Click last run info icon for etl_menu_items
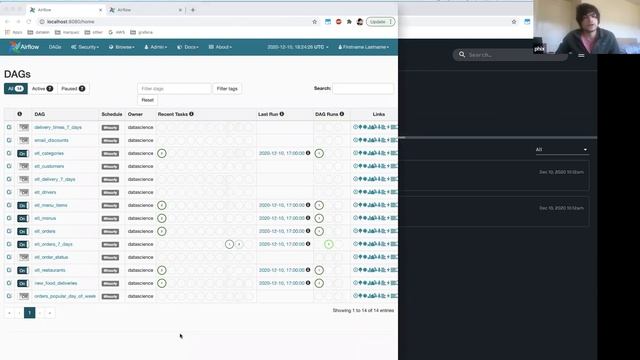Viewport: 640px width, 360px height. coord(308,205)
